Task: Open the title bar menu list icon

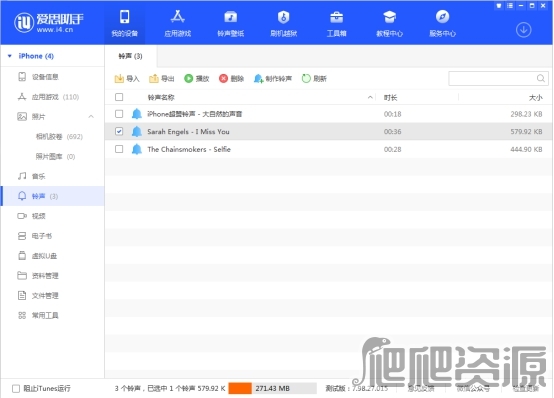Action: (x=510, y=6)
